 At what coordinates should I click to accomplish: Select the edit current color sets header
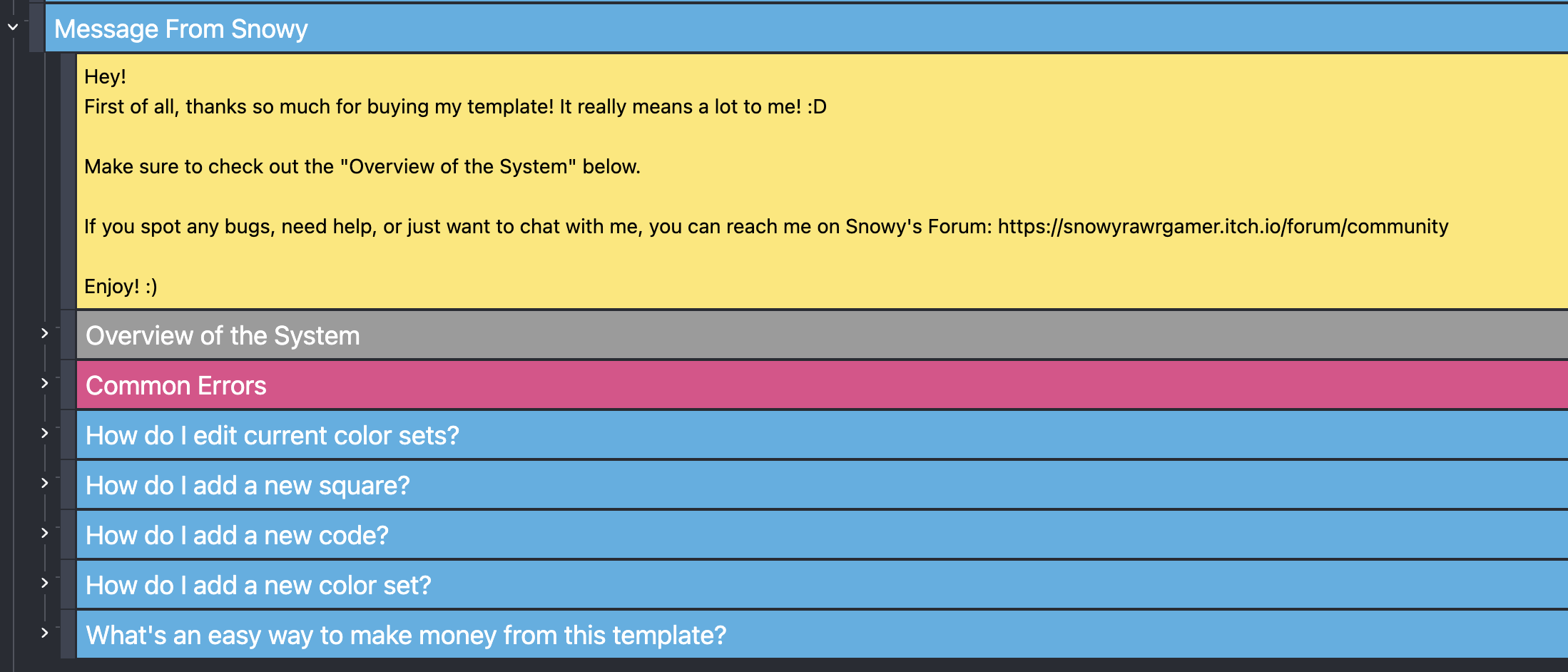273,436
